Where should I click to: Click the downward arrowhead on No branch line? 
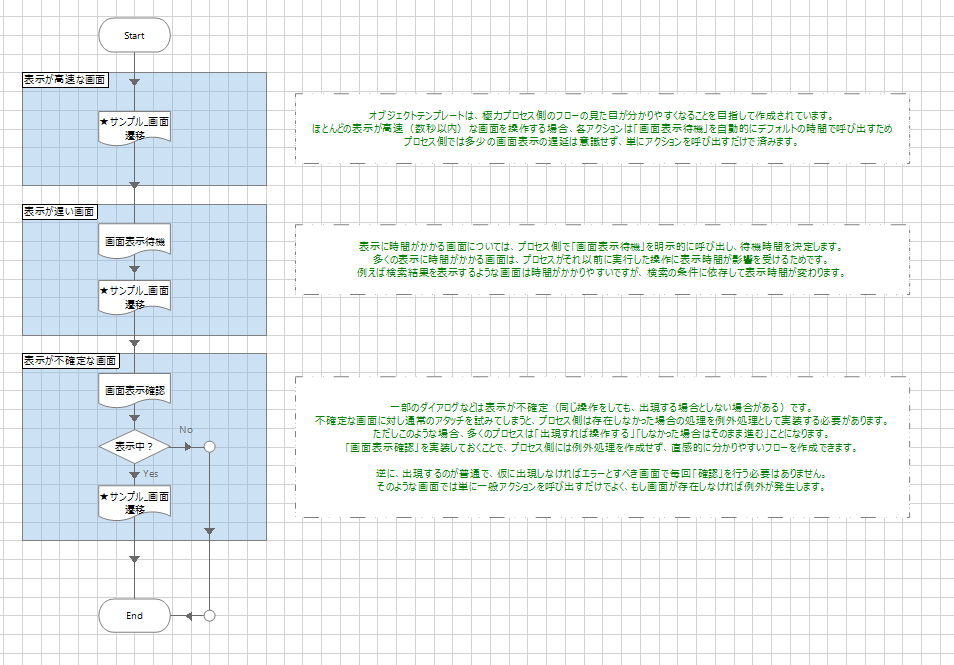[x=209, y=530]
